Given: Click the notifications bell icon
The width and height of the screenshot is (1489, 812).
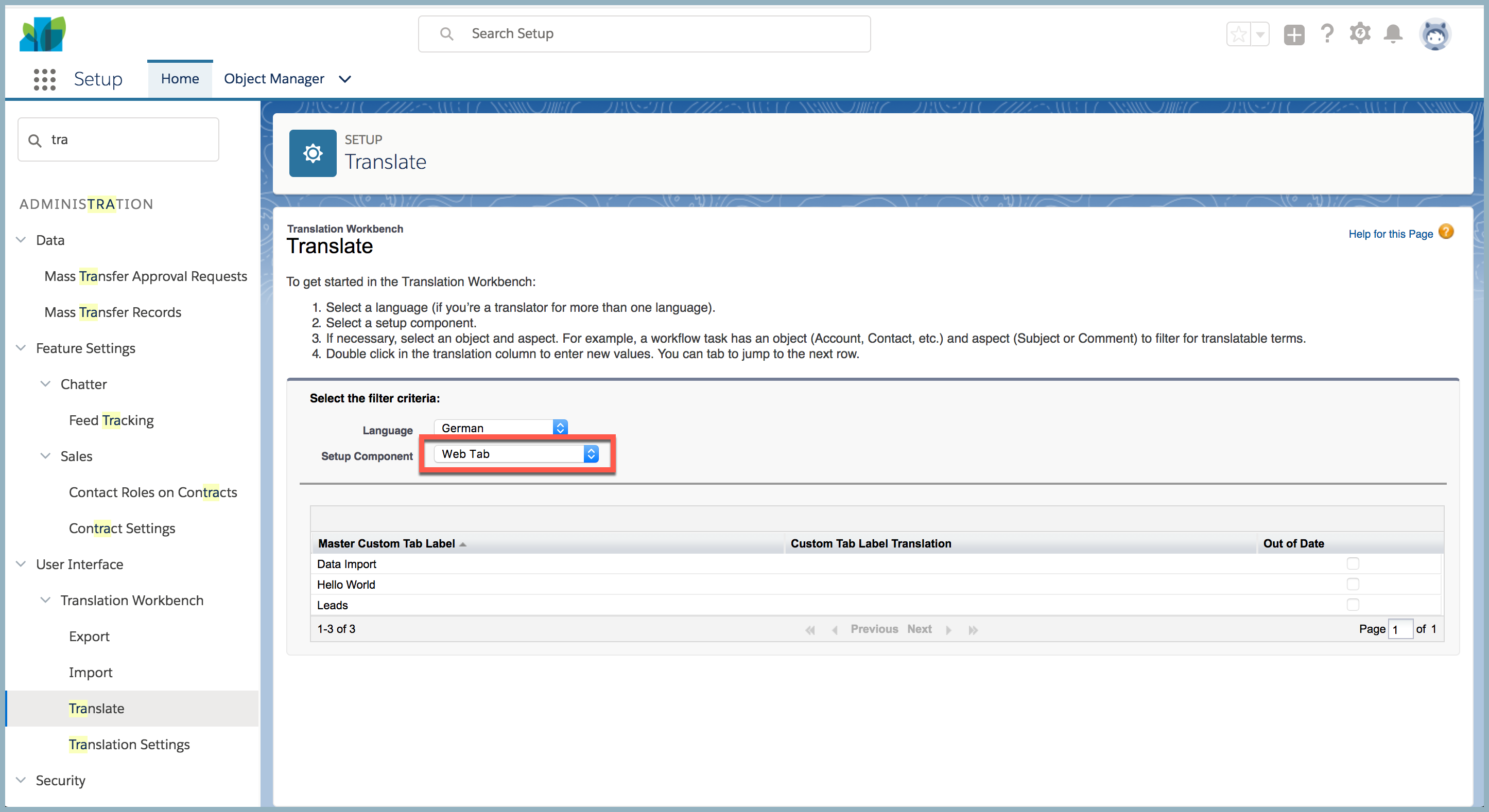Looking at the screenshot, I should (1393, 34).
